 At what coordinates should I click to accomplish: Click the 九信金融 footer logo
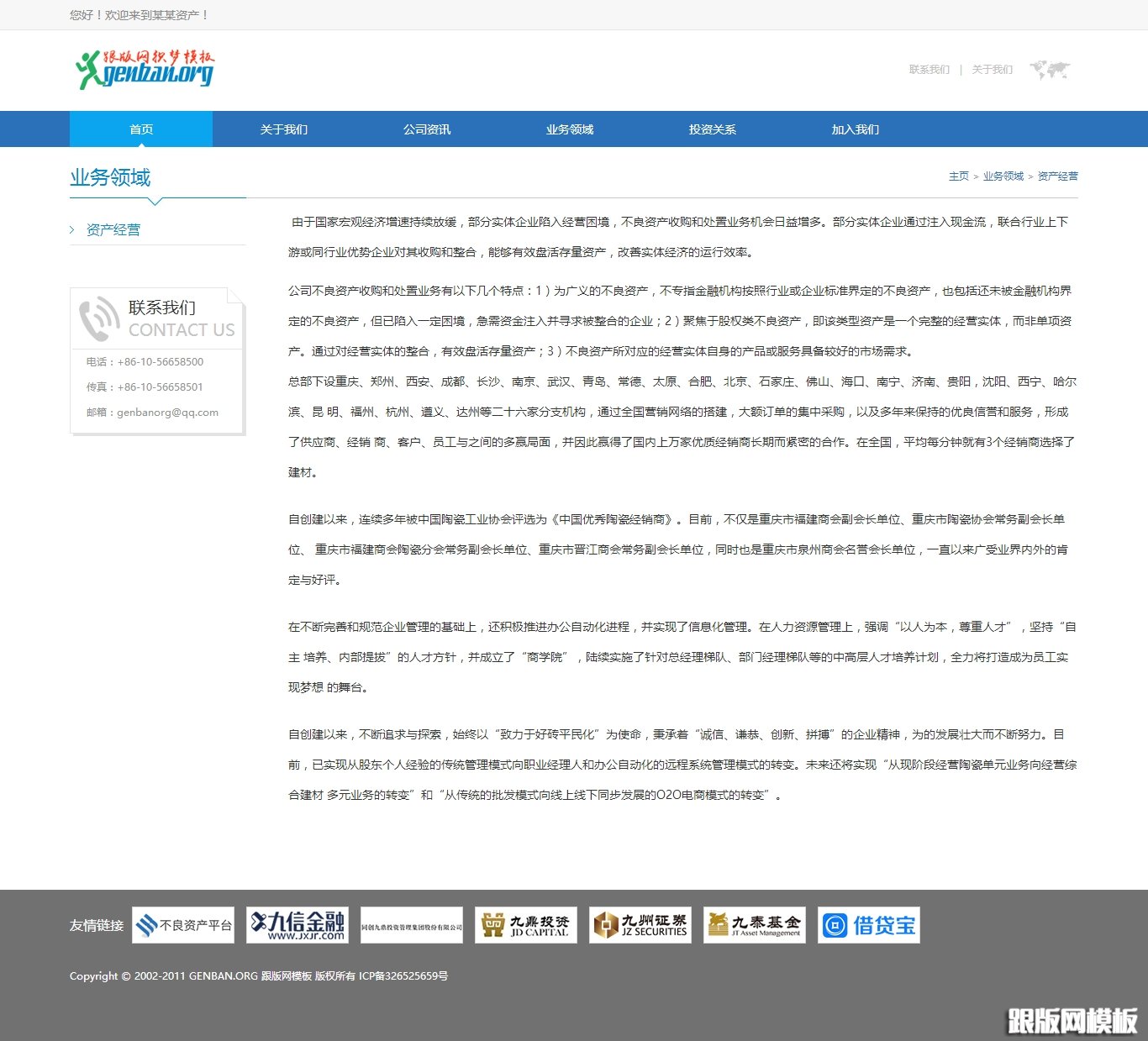[298, 924]
